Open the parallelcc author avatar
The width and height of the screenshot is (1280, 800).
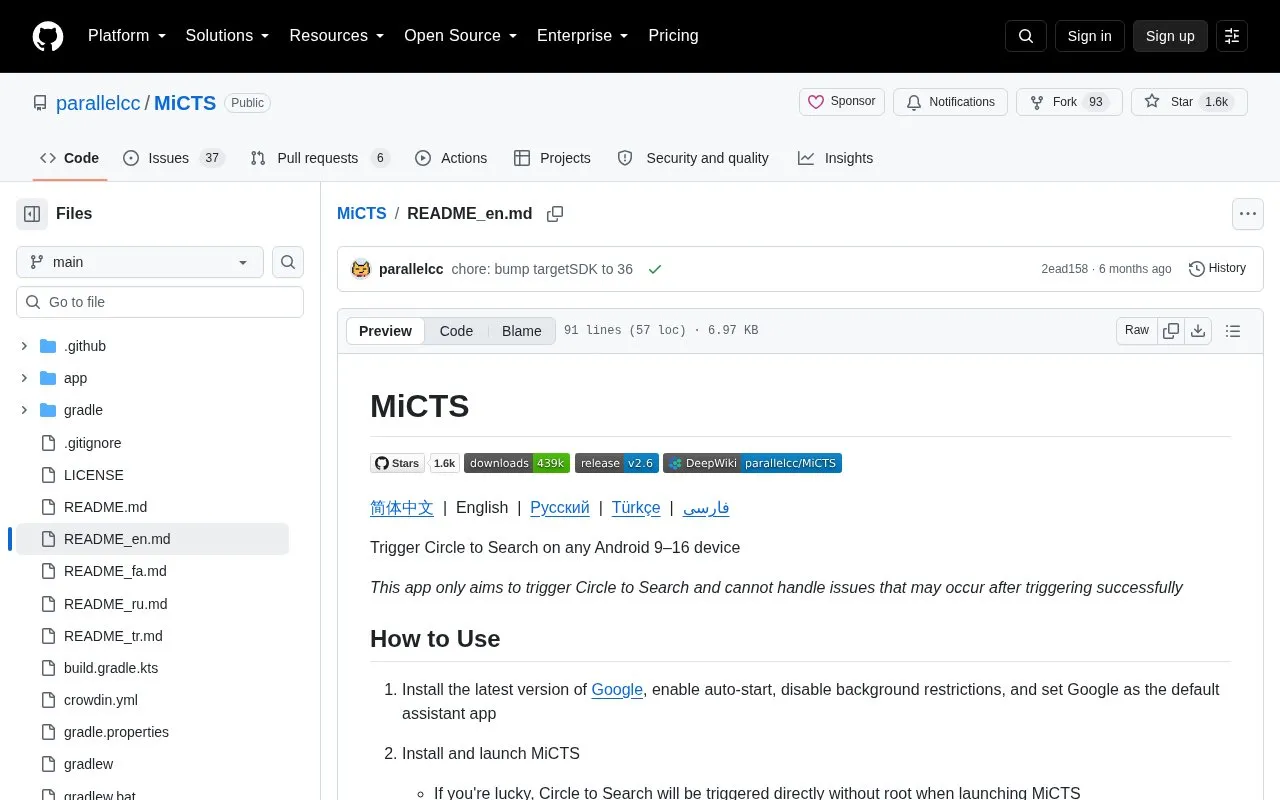click(x=361, y=269)
